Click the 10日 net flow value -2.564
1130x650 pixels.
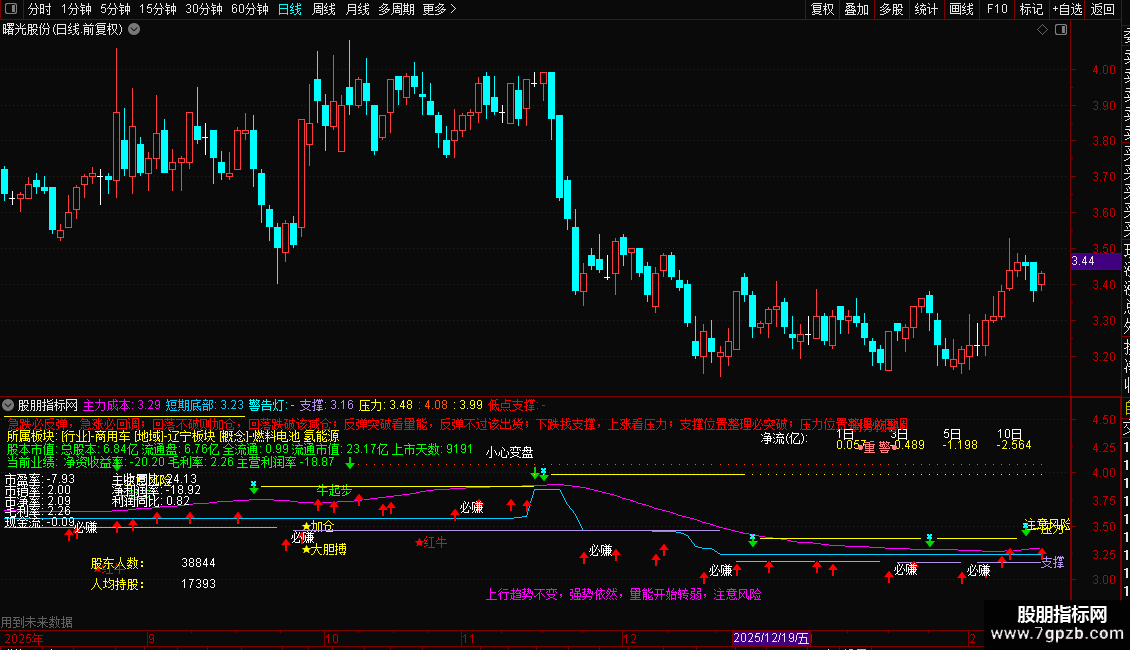tap(1014, 445)
